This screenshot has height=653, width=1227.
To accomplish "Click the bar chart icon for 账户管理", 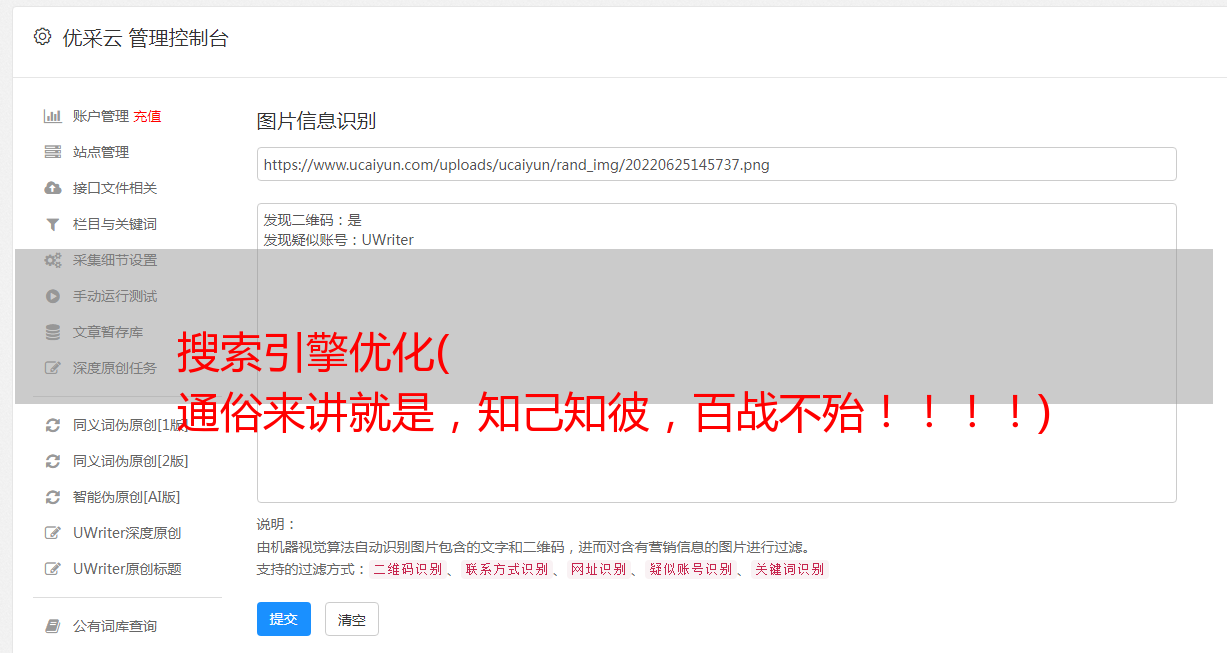I will (x=53, y=116).
